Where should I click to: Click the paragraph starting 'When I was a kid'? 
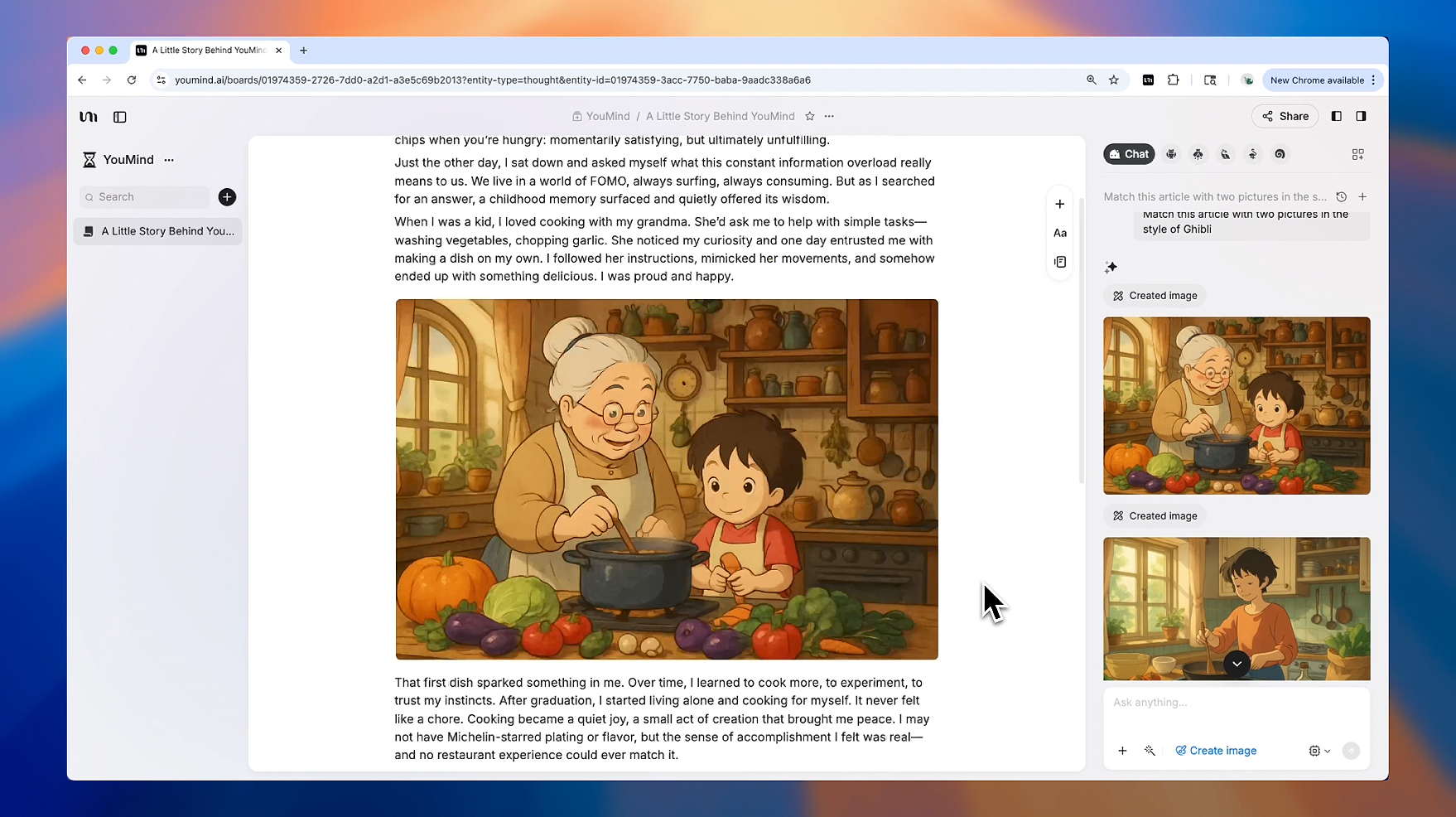click(664, 249)
